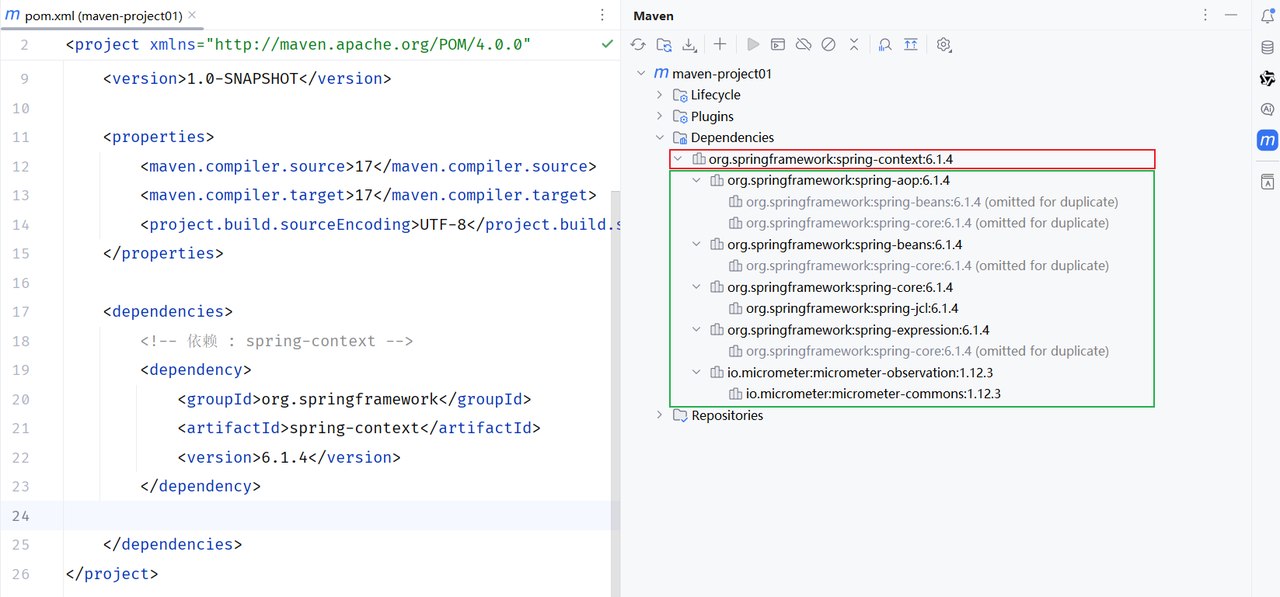
Task: Click the Maven panel title
Action: coord(653,16)
